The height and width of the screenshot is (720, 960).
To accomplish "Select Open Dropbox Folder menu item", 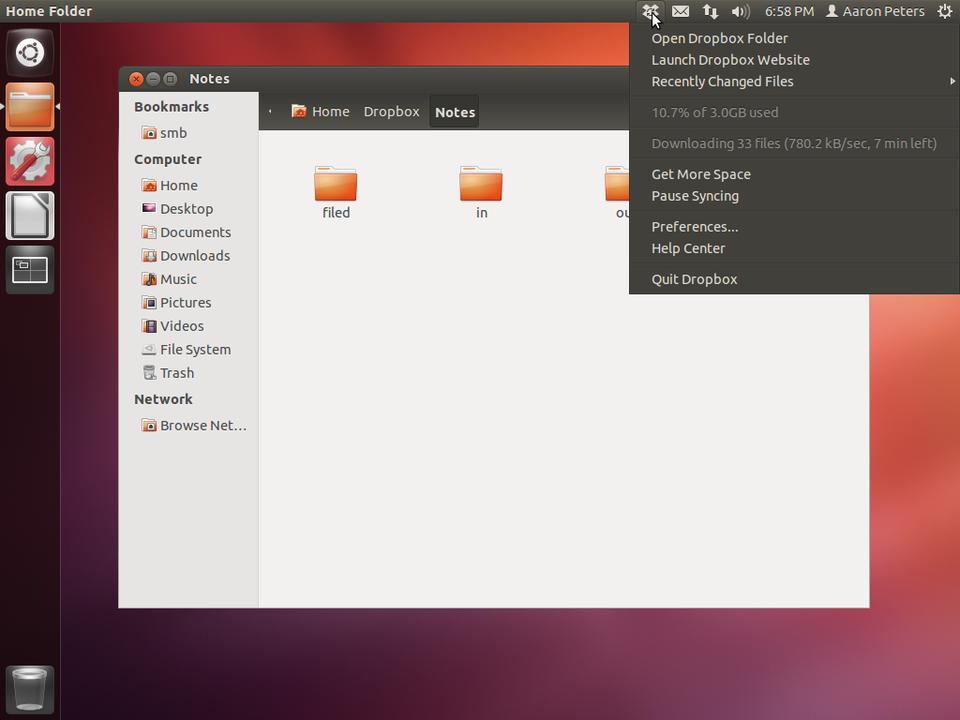I will click(719, 38).
